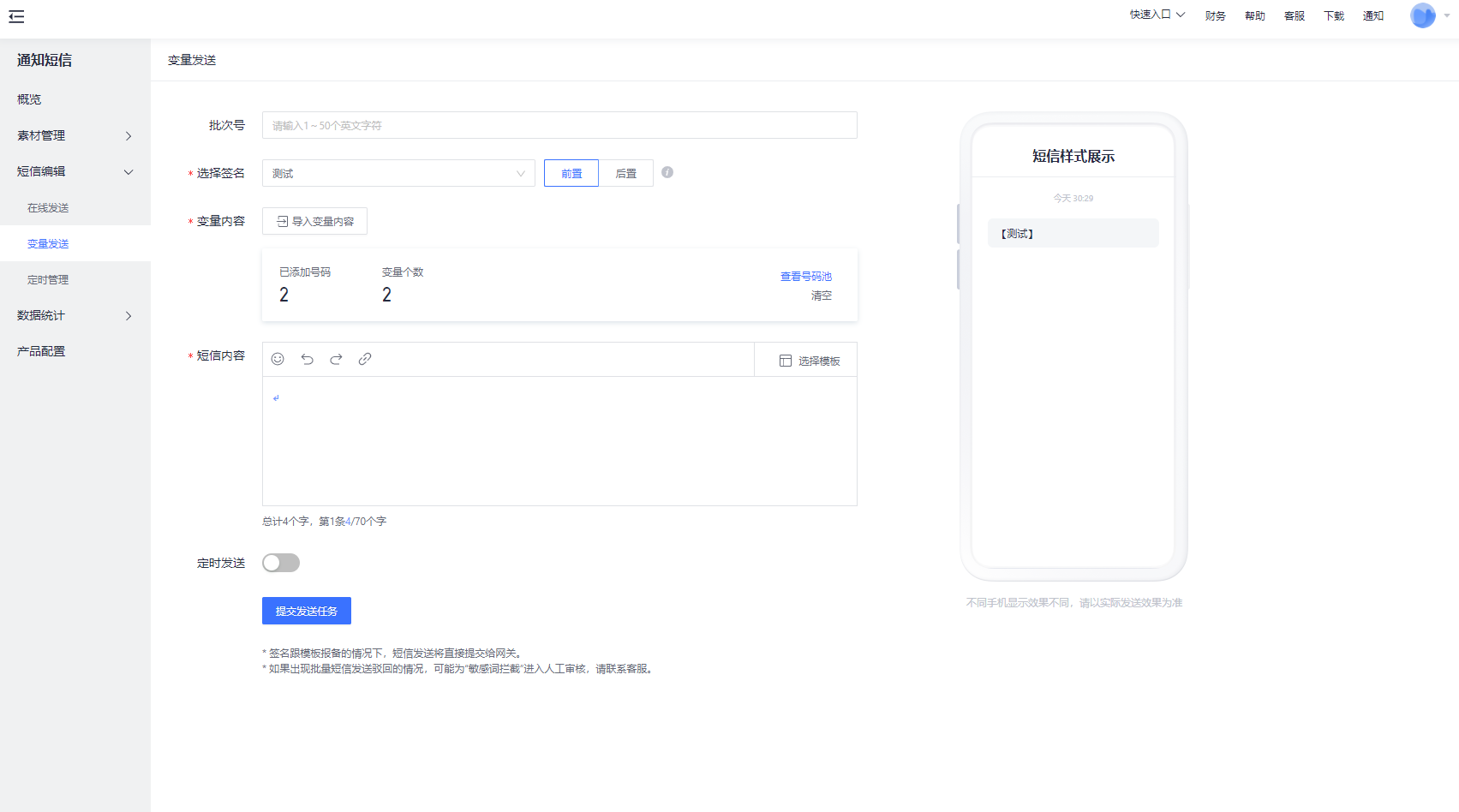This screenshot has height=812, width=1459.
Task: Select the 前置 signature position option
Action: pos(571,173)
